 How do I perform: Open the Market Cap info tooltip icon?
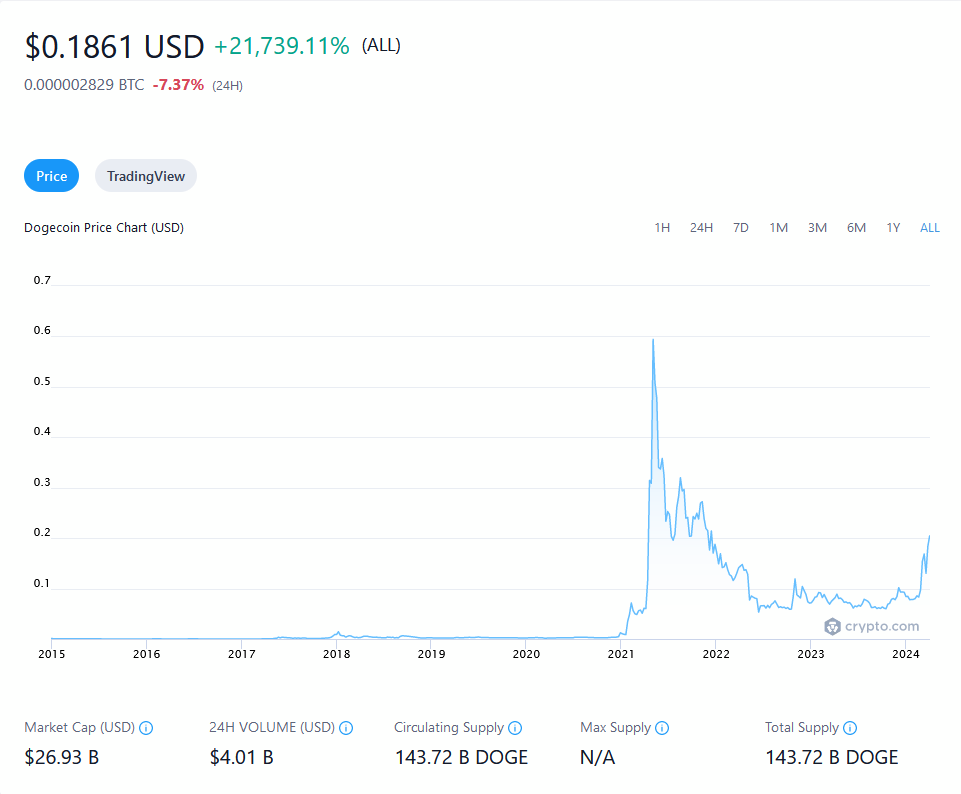click(x=146, y=728)
